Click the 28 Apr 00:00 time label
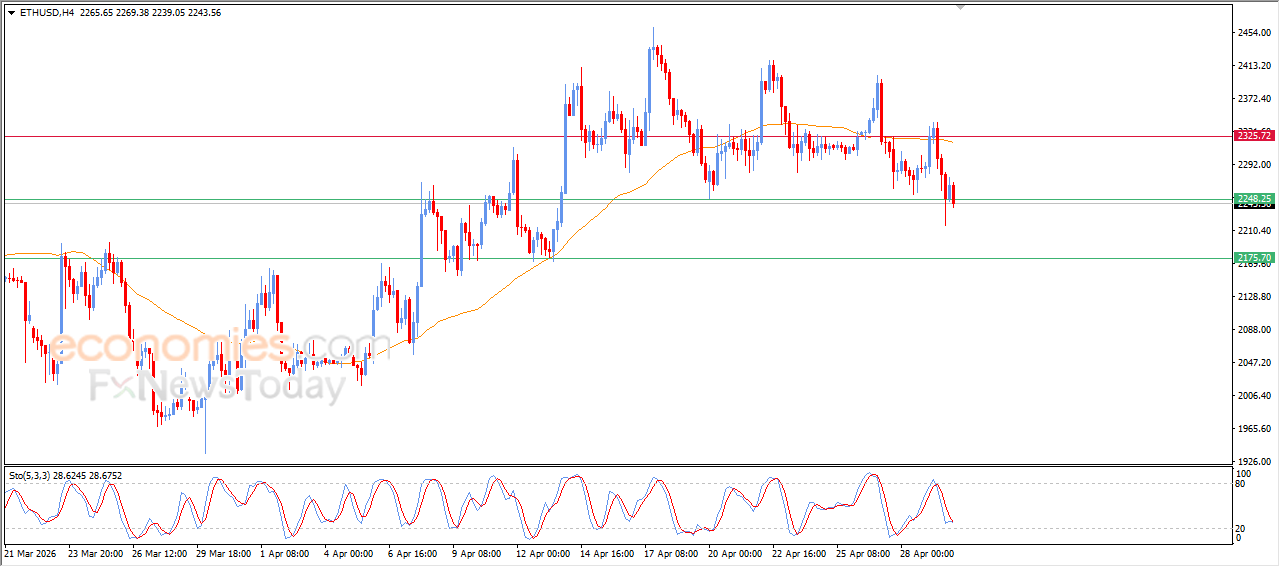The width and height of the screenshot is (1280, 567). click(x=926, y=552)
